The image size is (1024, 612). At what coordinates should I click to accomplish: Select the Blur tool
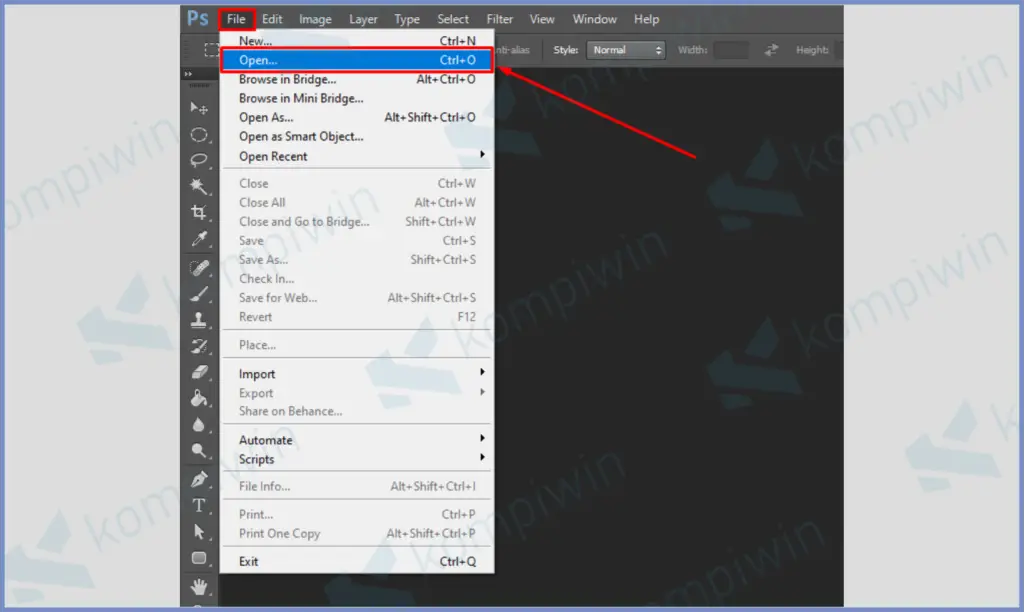click(x=199, y=425)
